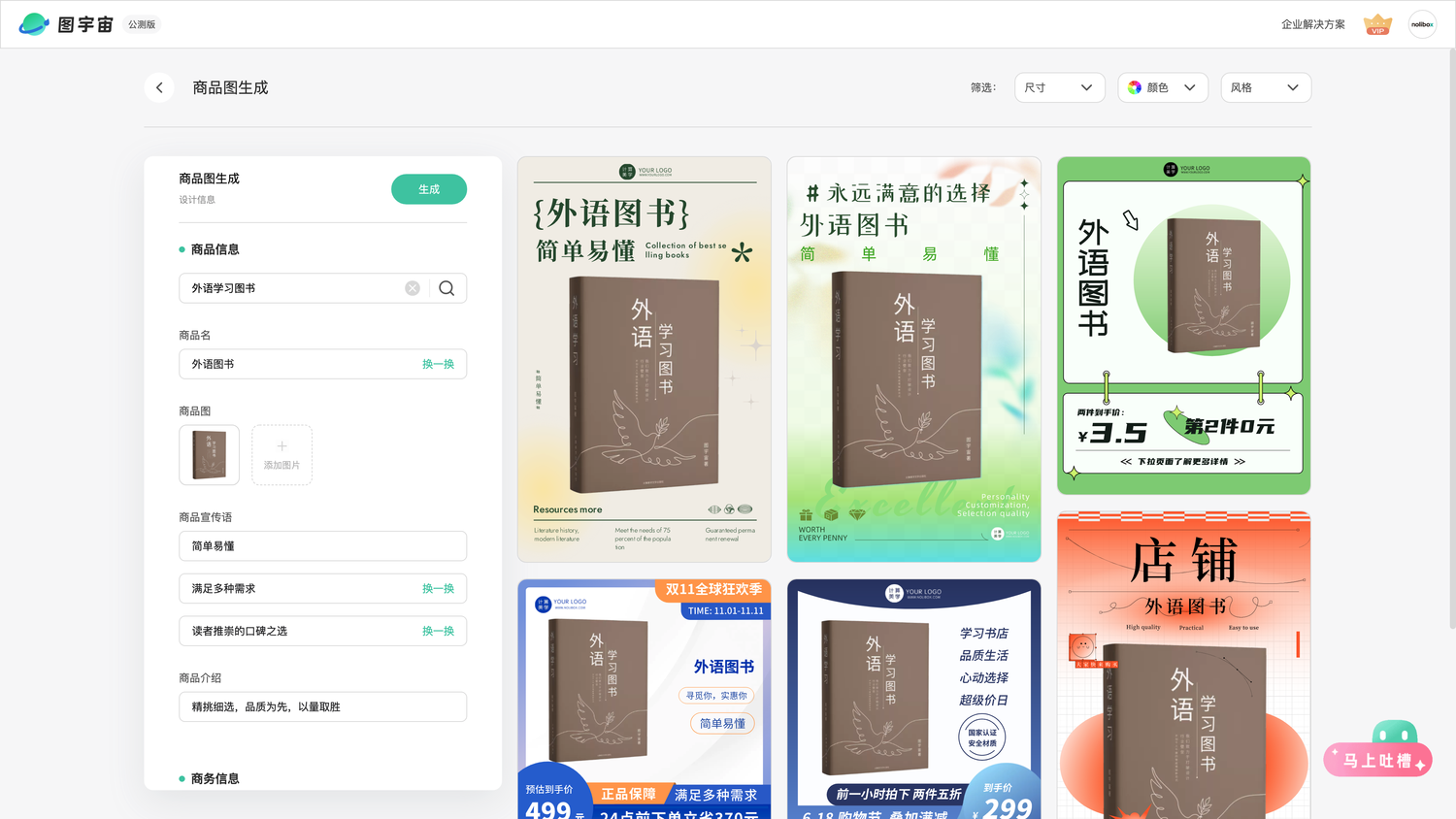Open the 双11全球狂欢季 blue poster
Image resolution: width=1456 pixels, height=819 pixels.
(x=645, y=699)
